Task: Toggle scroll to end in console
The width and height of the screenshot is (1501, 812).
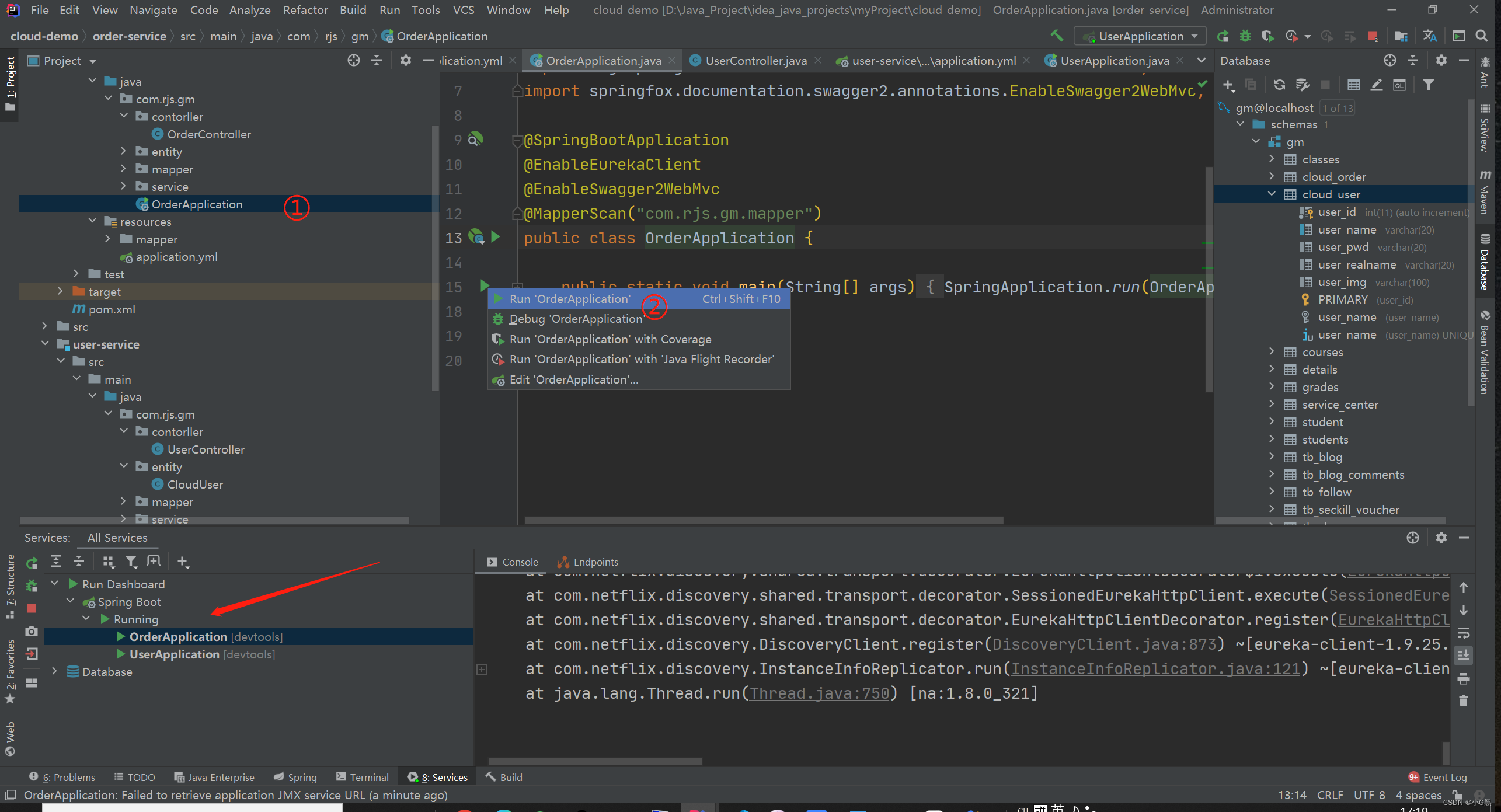Action: (1463, 656)
